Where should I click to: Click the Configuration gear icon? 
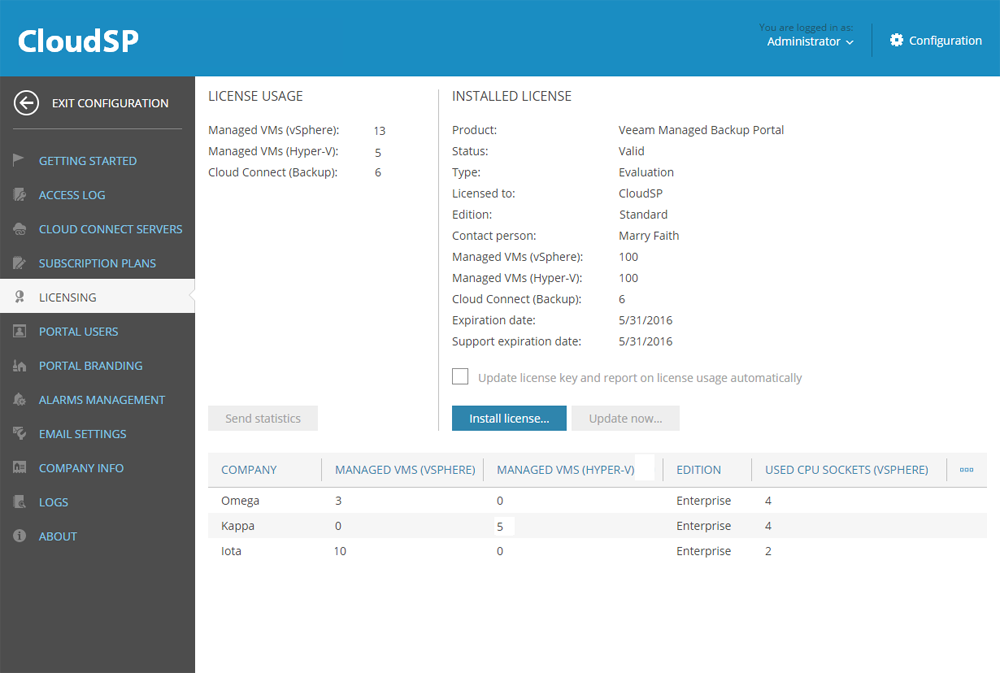pos(897,40)
